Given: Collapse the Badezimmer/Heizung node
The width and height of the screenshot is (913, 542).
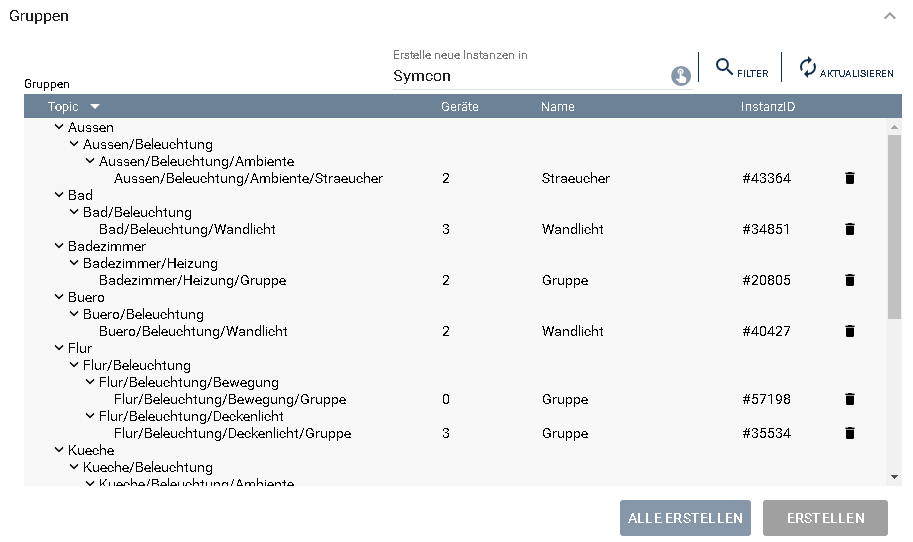Looking at the screenshot, I should click(74, 263).
